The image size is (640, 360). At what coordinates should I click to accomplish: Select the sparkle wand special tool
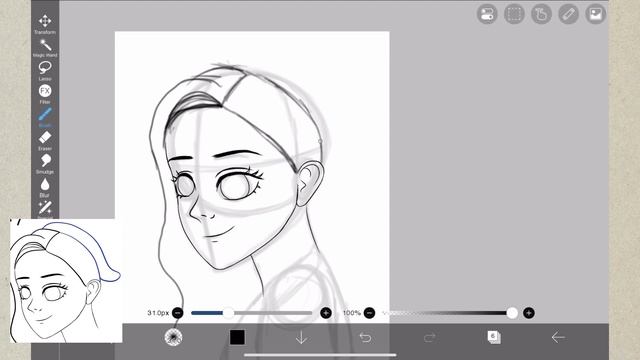[45, 208]
